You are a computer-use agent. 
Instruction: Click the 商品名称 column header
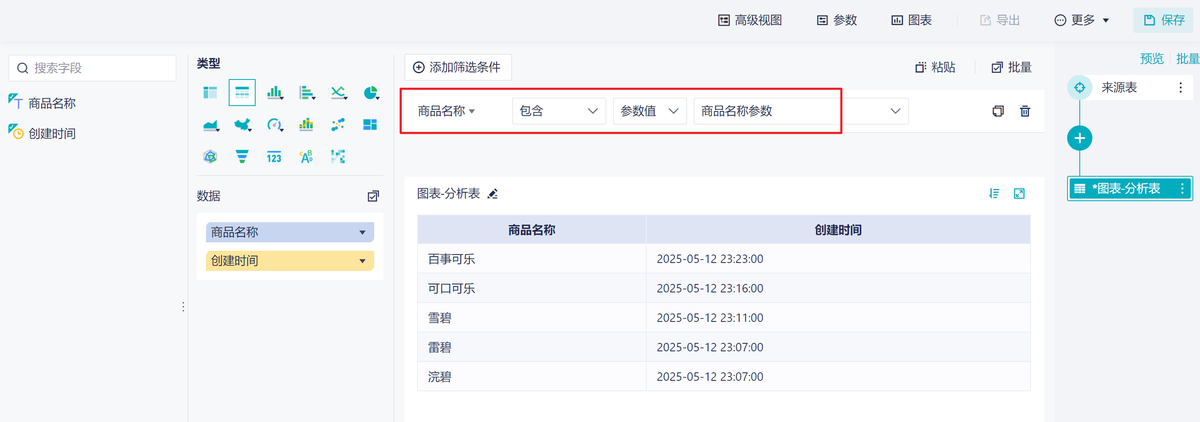(x=532, y=230)
